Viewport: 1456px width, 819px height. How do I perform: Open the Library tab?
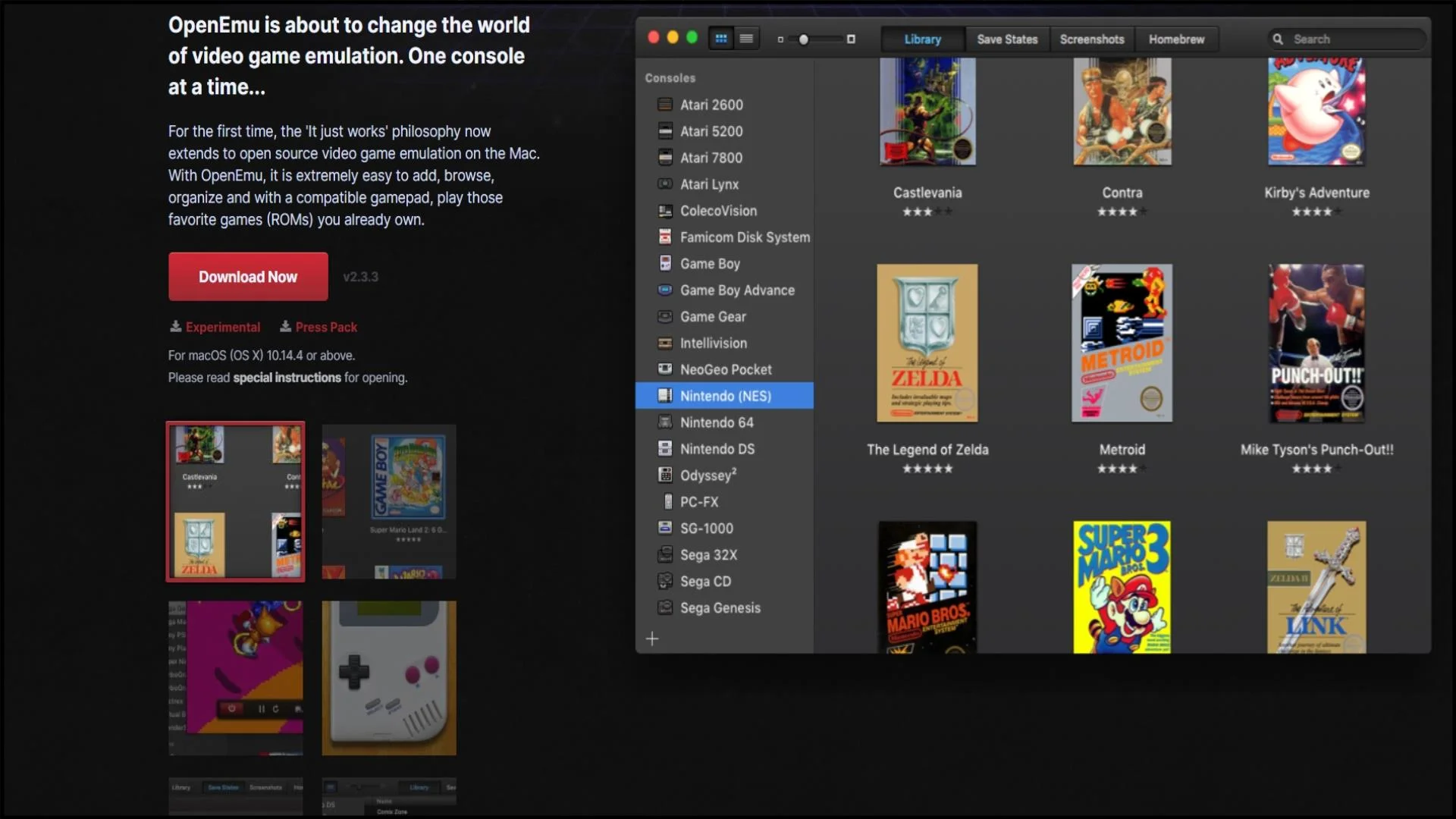923,39
